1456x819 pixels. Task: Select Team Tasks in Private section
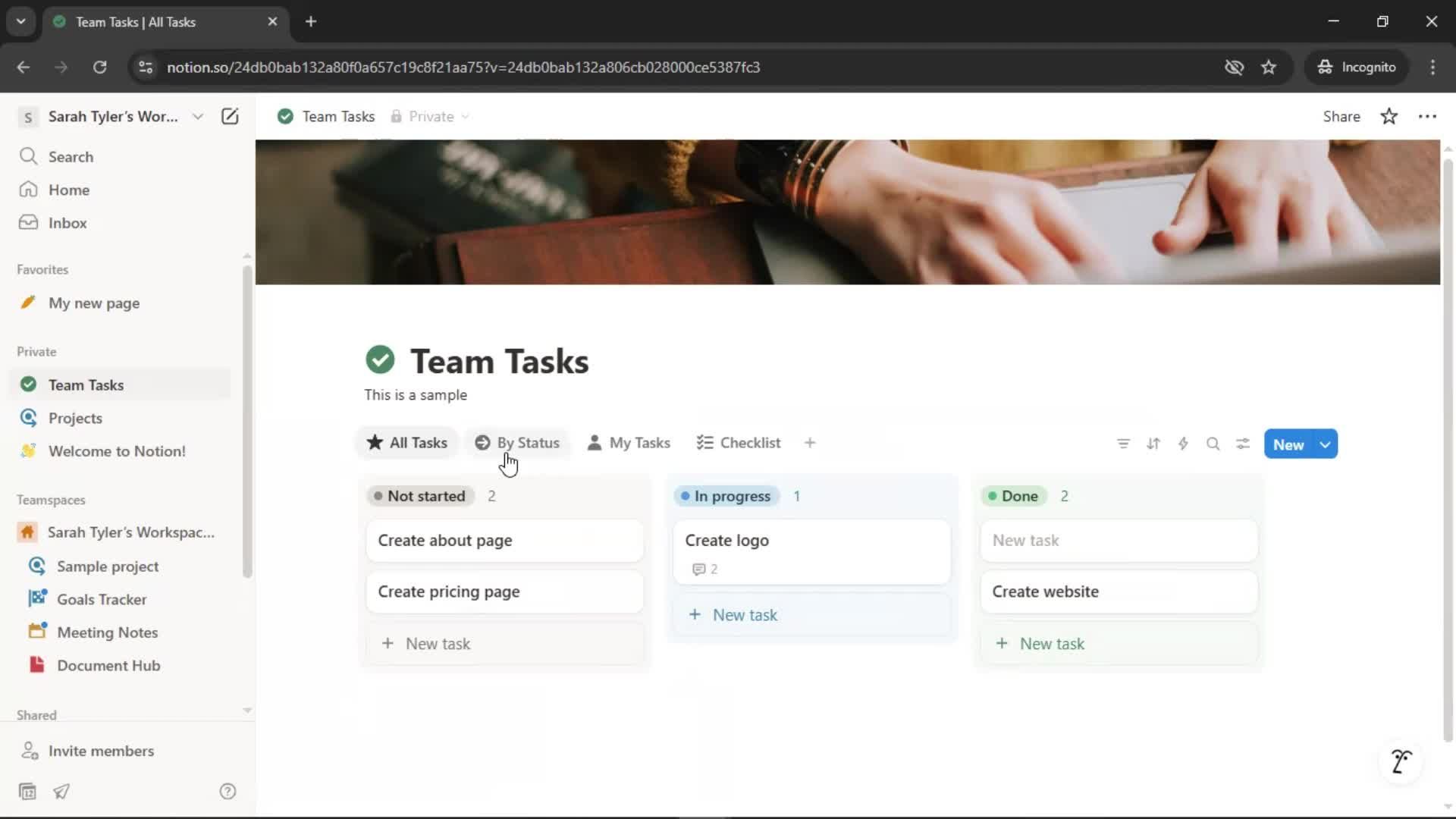(x=121, y=384)
